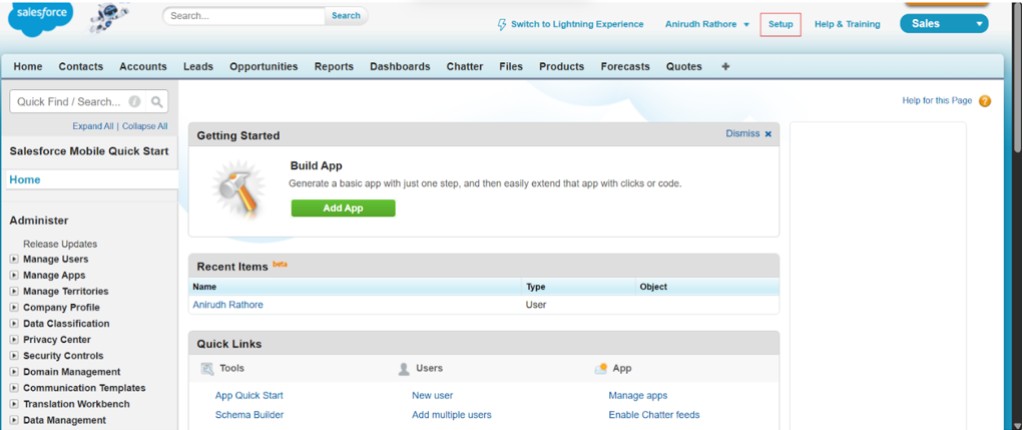Open the Opportunities tab
The image size is (1023, 430).
click(263, 67)
